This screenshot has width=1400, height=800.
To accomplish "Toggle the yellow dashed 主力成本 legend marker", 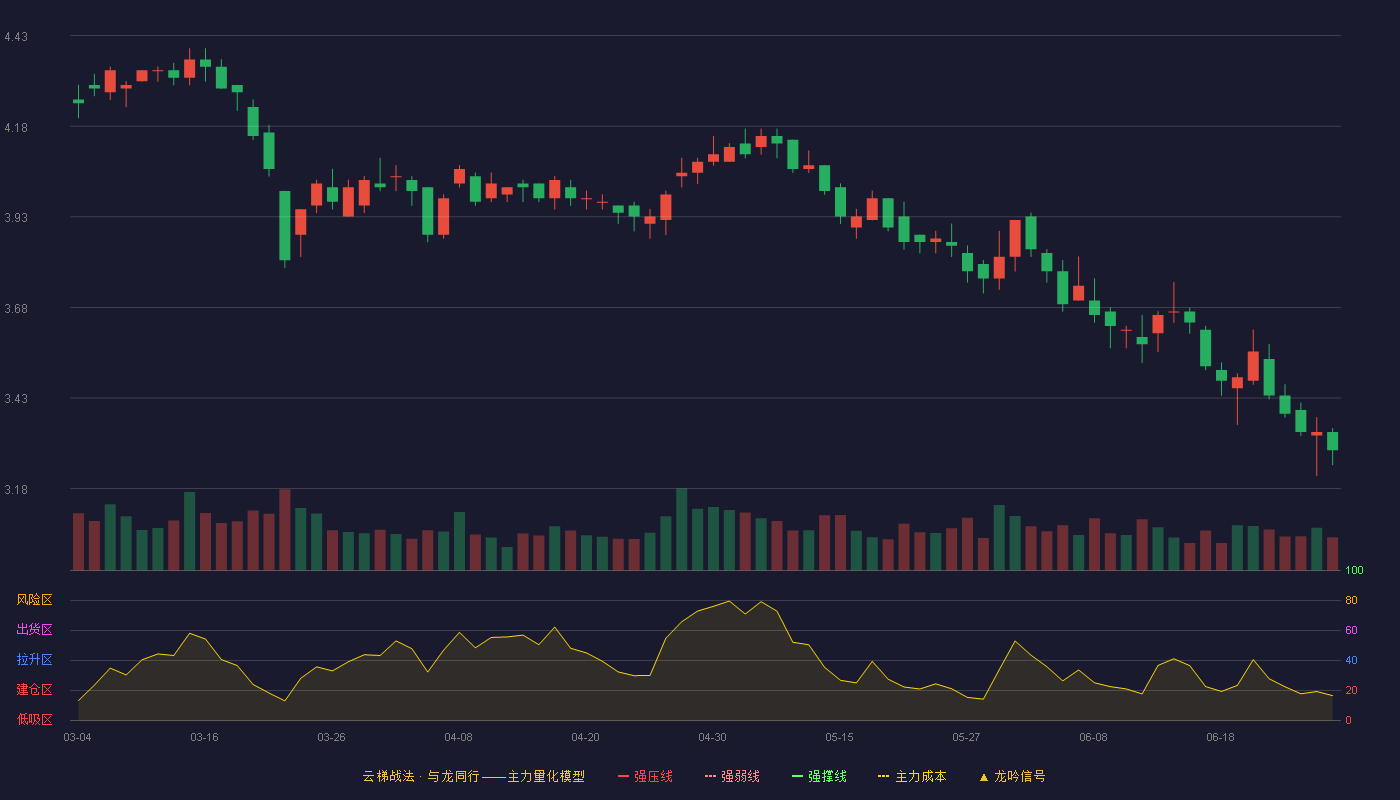I will pos(884,776).
